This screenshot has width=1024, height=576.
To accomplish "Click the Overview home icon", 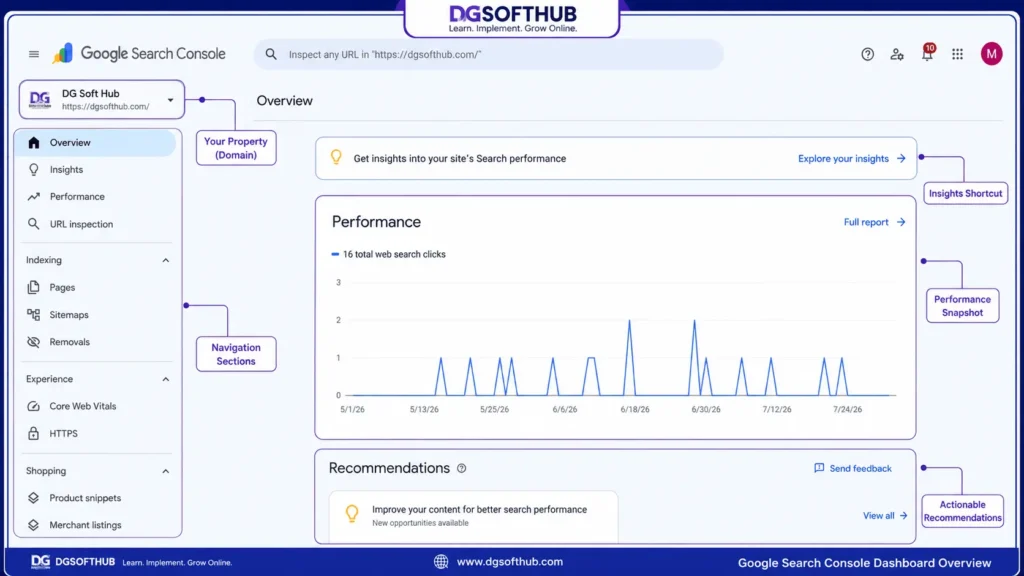I will [34, 142].
